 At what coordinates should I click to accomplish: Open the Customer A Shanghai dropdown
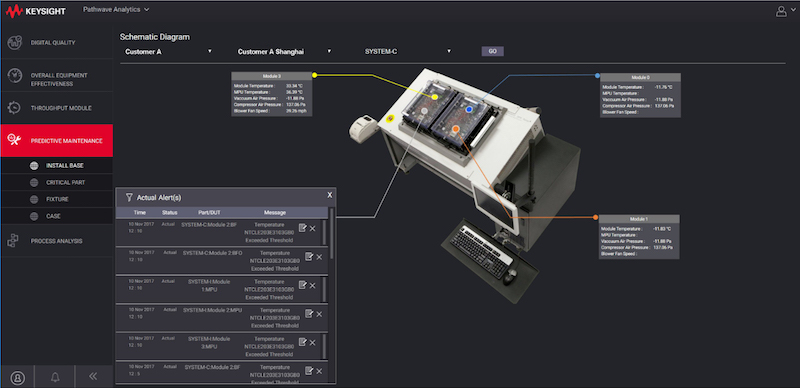[284, 51]
